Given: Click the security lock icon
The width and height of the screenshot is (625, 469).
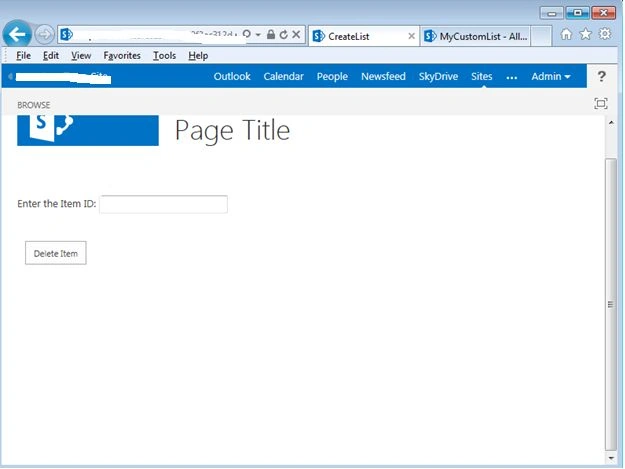Looking at the screenshot, I should point(271,34).
